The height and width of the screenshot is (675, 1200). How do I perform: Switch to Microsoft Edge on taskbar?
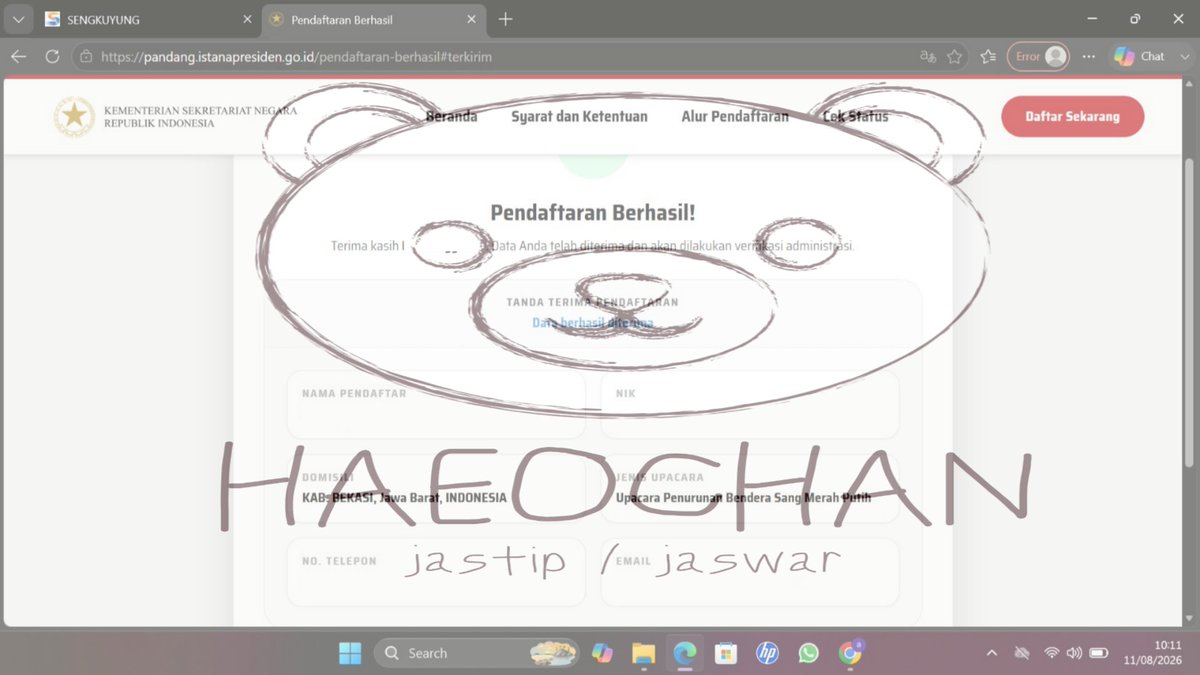pyautogui.click(x=684, y=653)
